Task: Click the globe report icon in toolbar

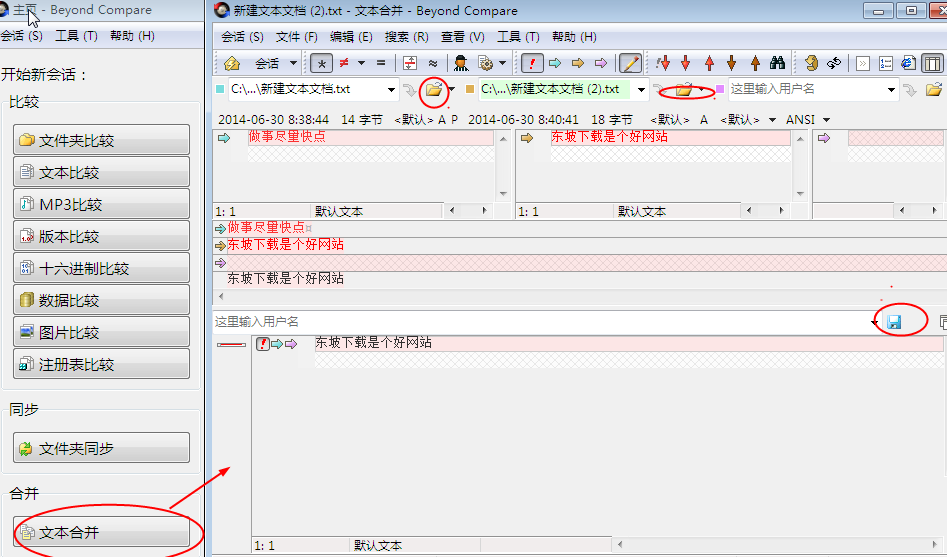Action: coord(908,63)
